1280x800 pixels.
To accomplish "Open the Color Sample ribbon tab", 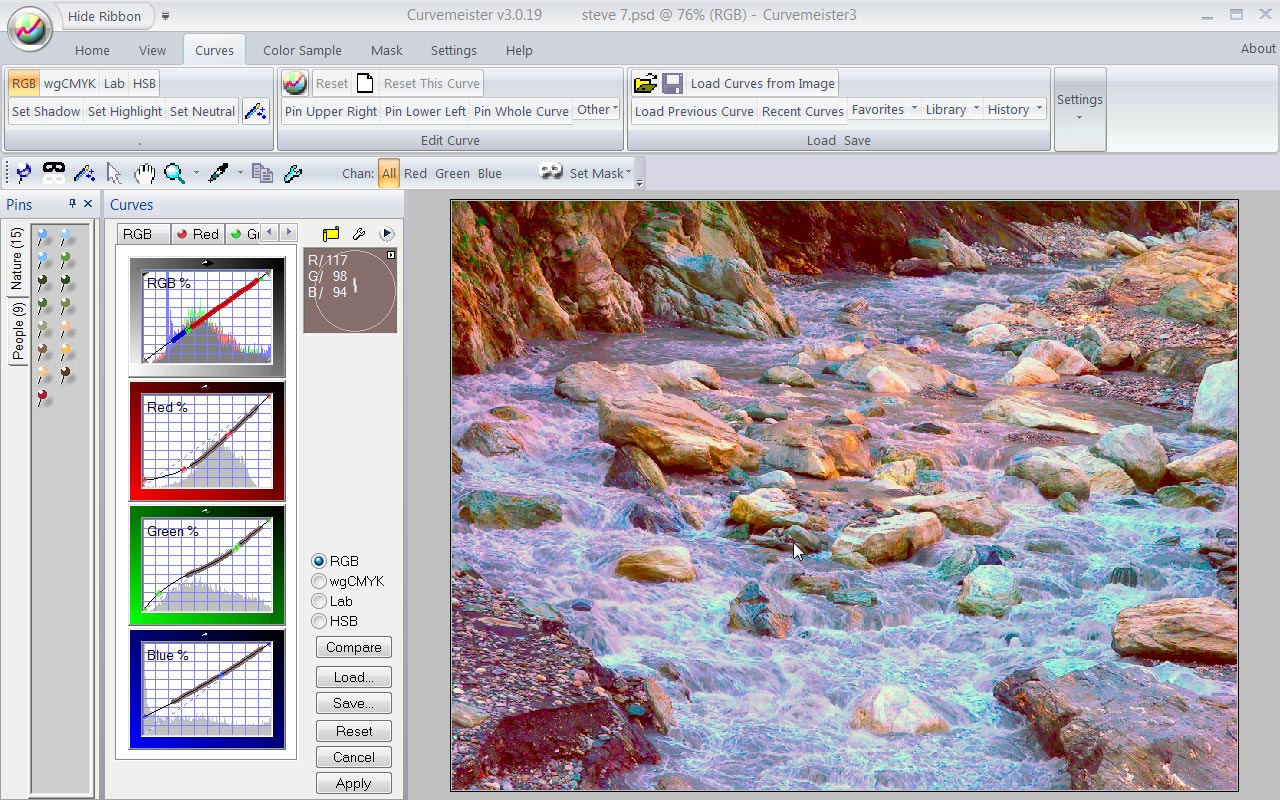I will click(x=302, y=50).
